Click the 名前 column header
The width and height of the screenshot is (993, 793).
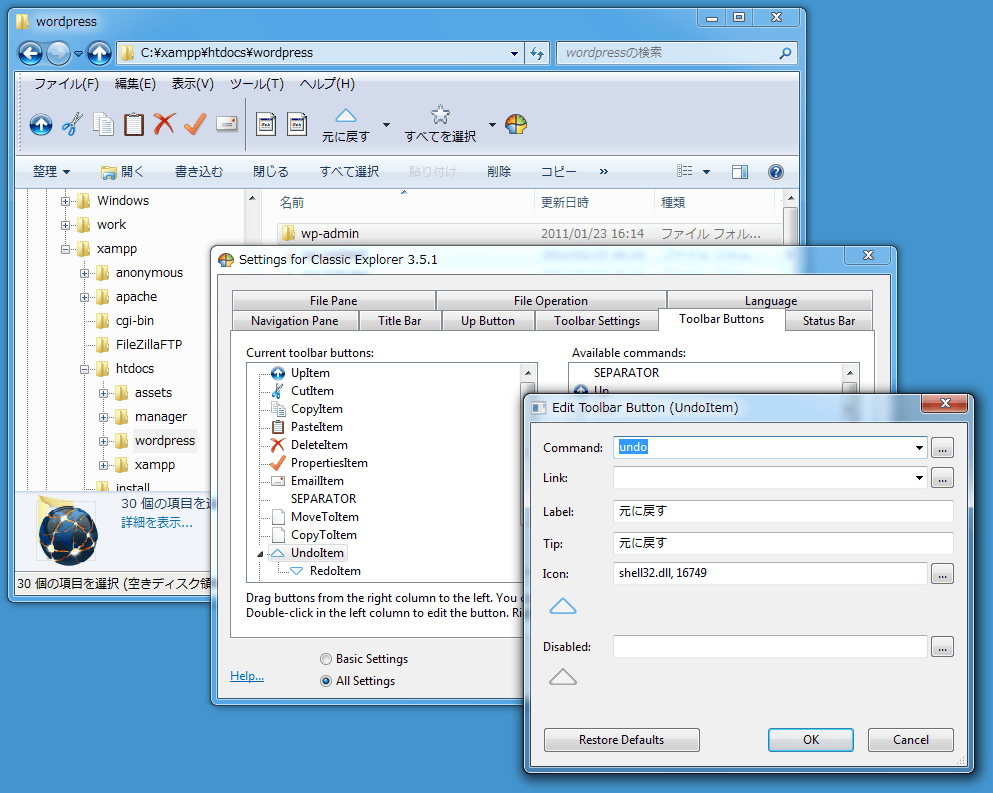click(291, 203)
